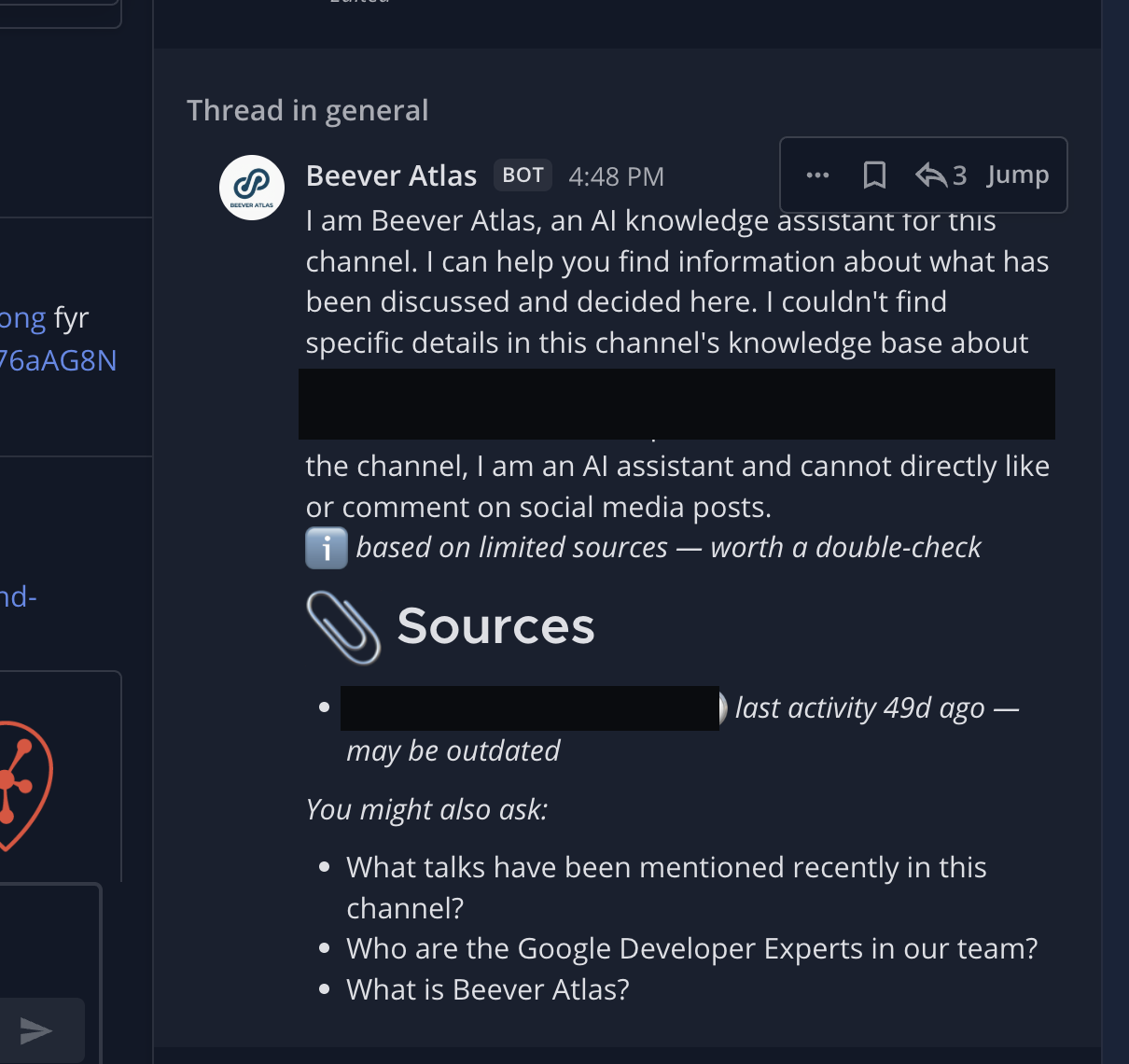Jump to the original message
This screenshot has width=1129, height=1064.
[x=1018, y=175]
